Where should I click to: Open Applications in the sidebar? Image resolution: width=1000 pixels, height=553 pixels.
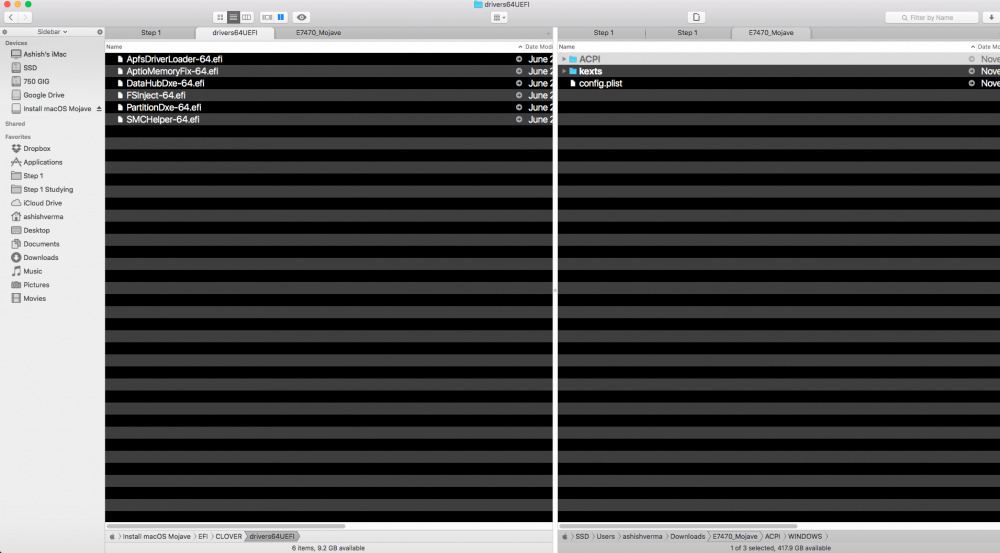pos(37,163)
